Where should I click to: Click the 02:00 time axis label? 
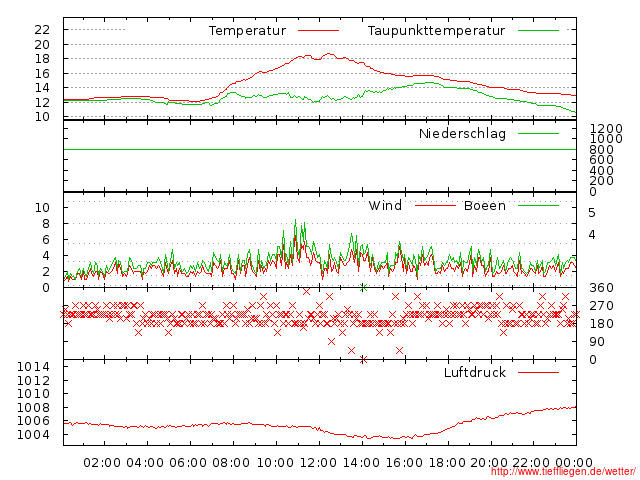tap(102, 462)
